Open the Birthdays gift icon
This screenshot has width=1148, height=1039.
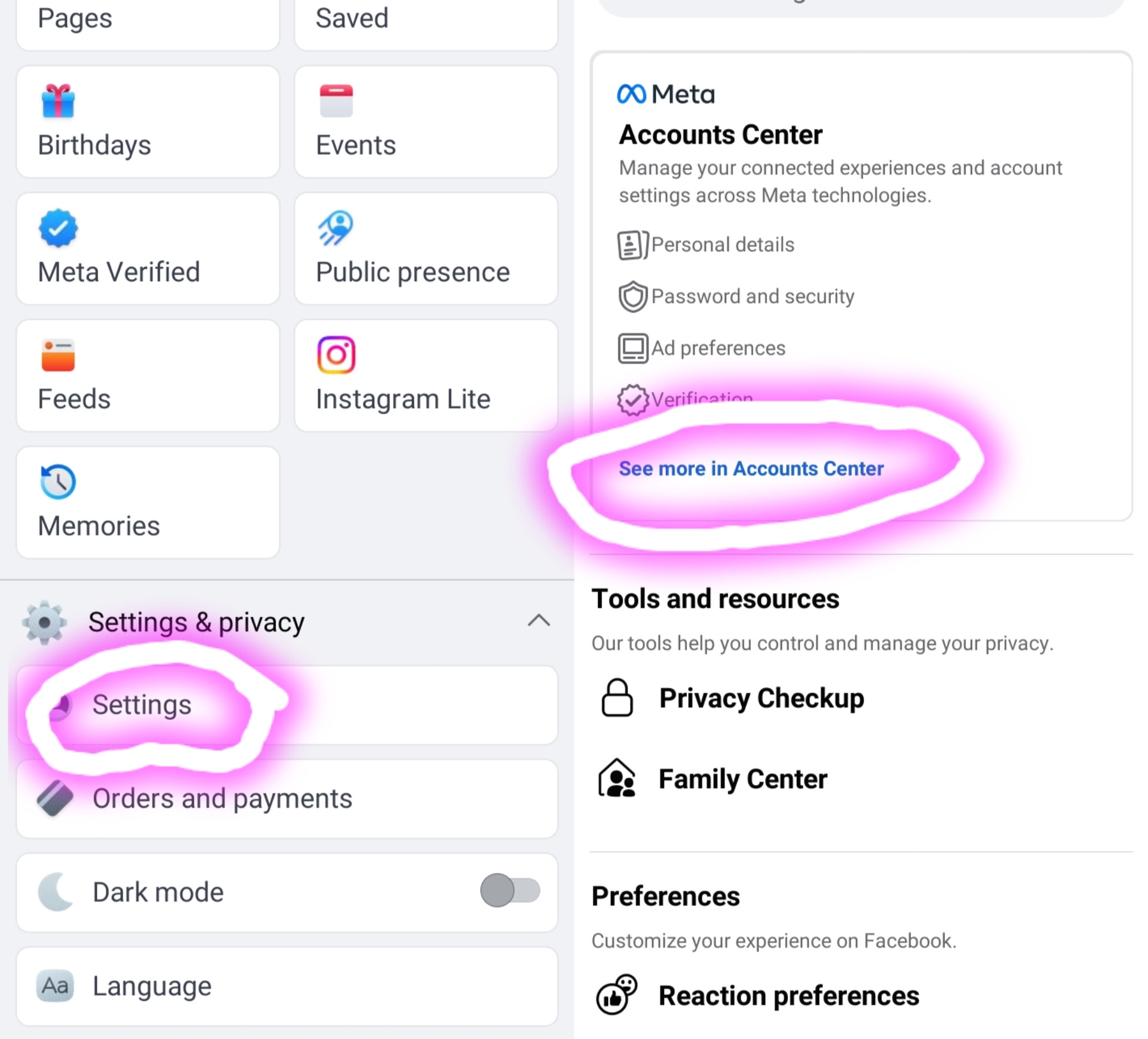[x=58, y=101]
